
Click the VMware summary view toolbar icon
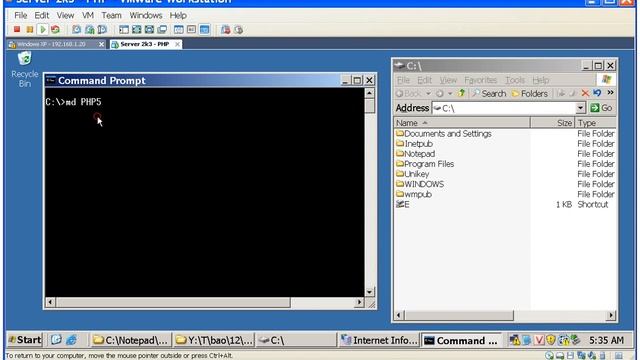[179, 29]
